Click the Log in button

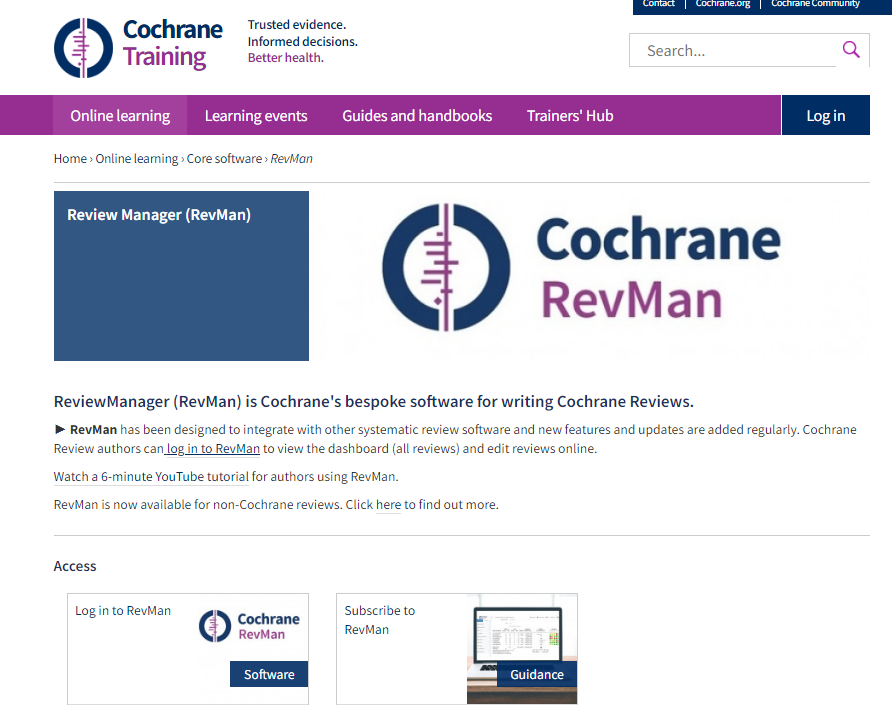[825, 115]
